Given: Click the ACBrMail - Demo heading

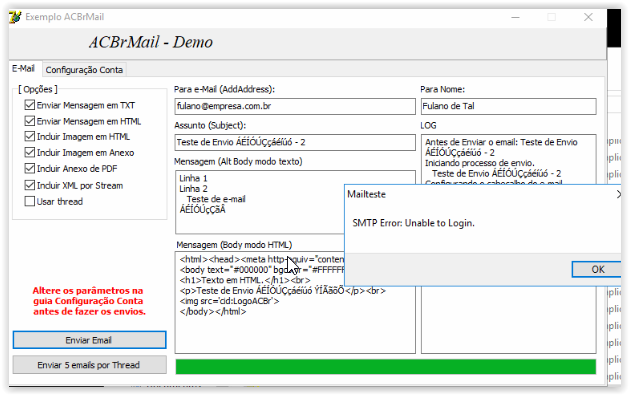Looking at the screenshot, I should coord(151,42).
